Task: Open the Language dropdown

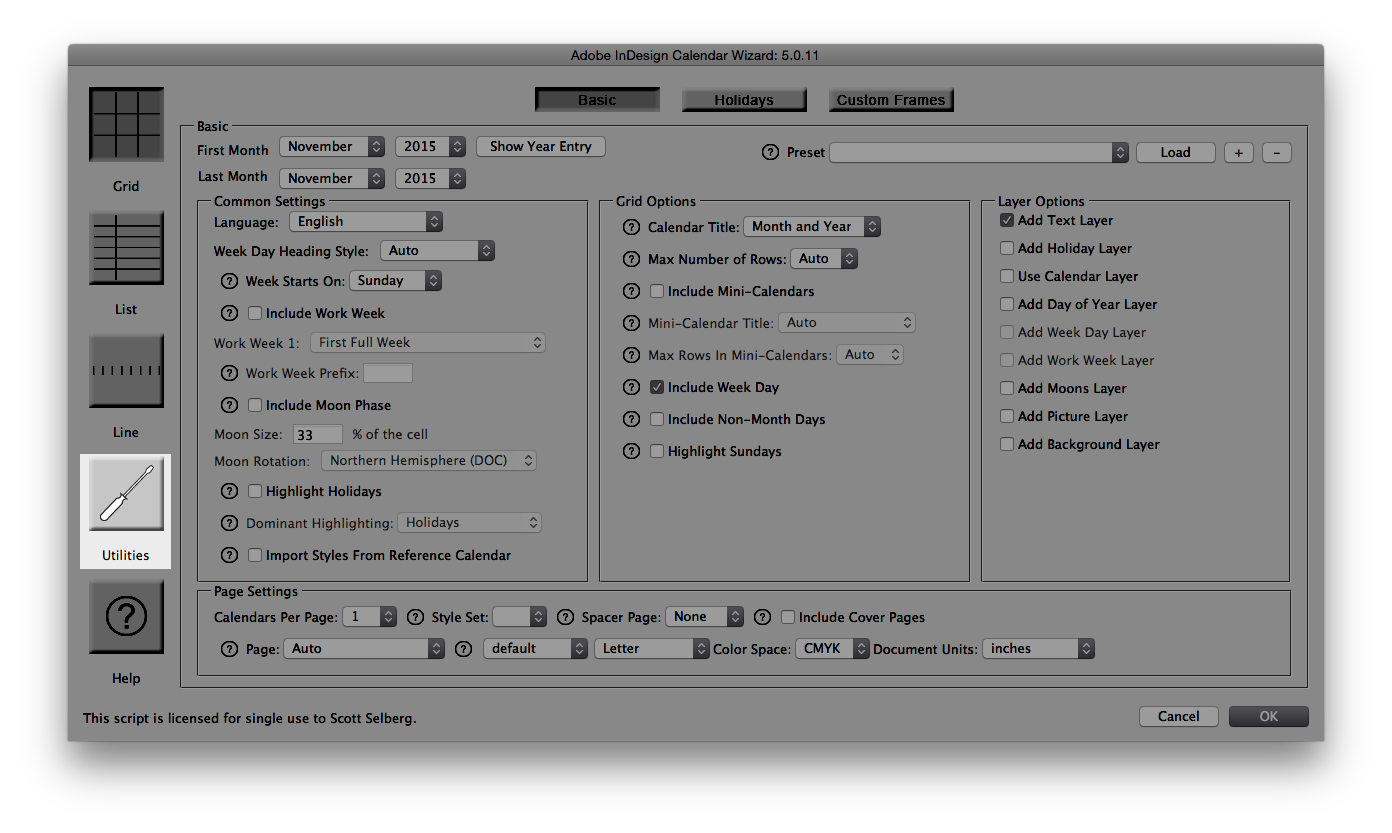Action: click(x=366, y=222)
